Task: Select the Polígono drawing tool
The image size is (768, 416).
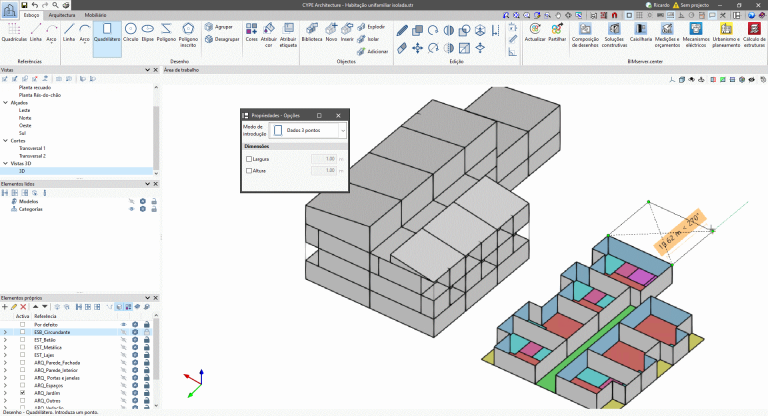Action: tap(167, 32)
